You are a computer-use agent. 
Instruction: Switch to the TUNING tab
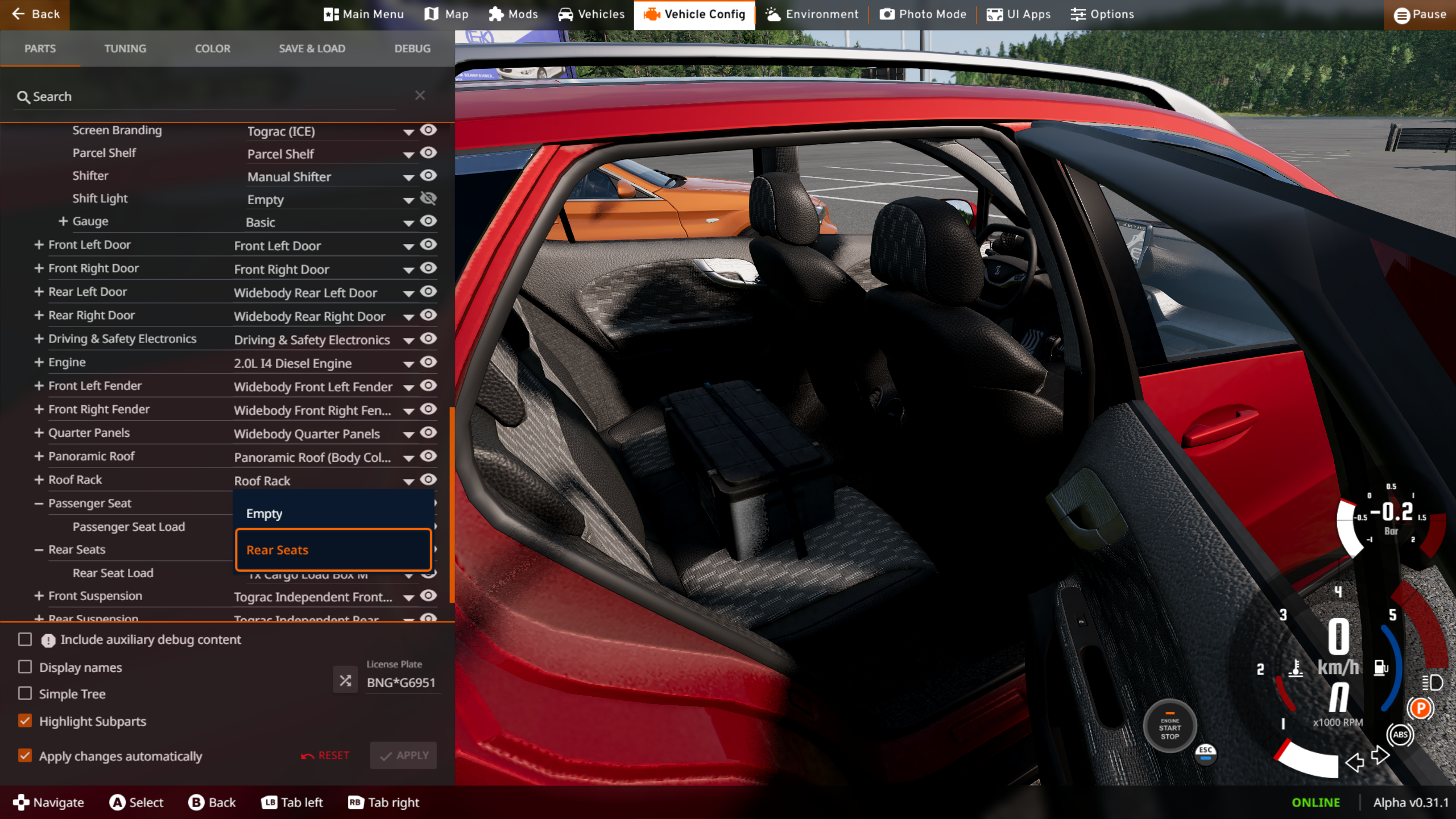coord(125,48)
